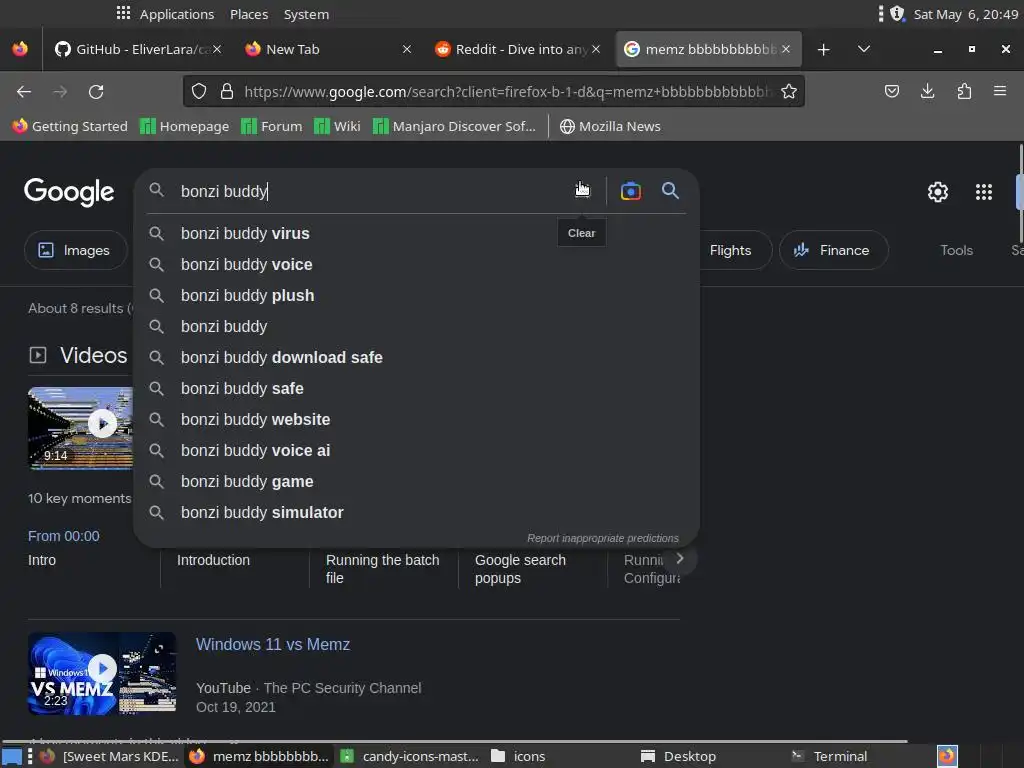Image resolution: width=1024 pixels, height=768 pixels.
Task: List all tabs with the chevron
Action: pyautogui.click(x=863, y=49)
